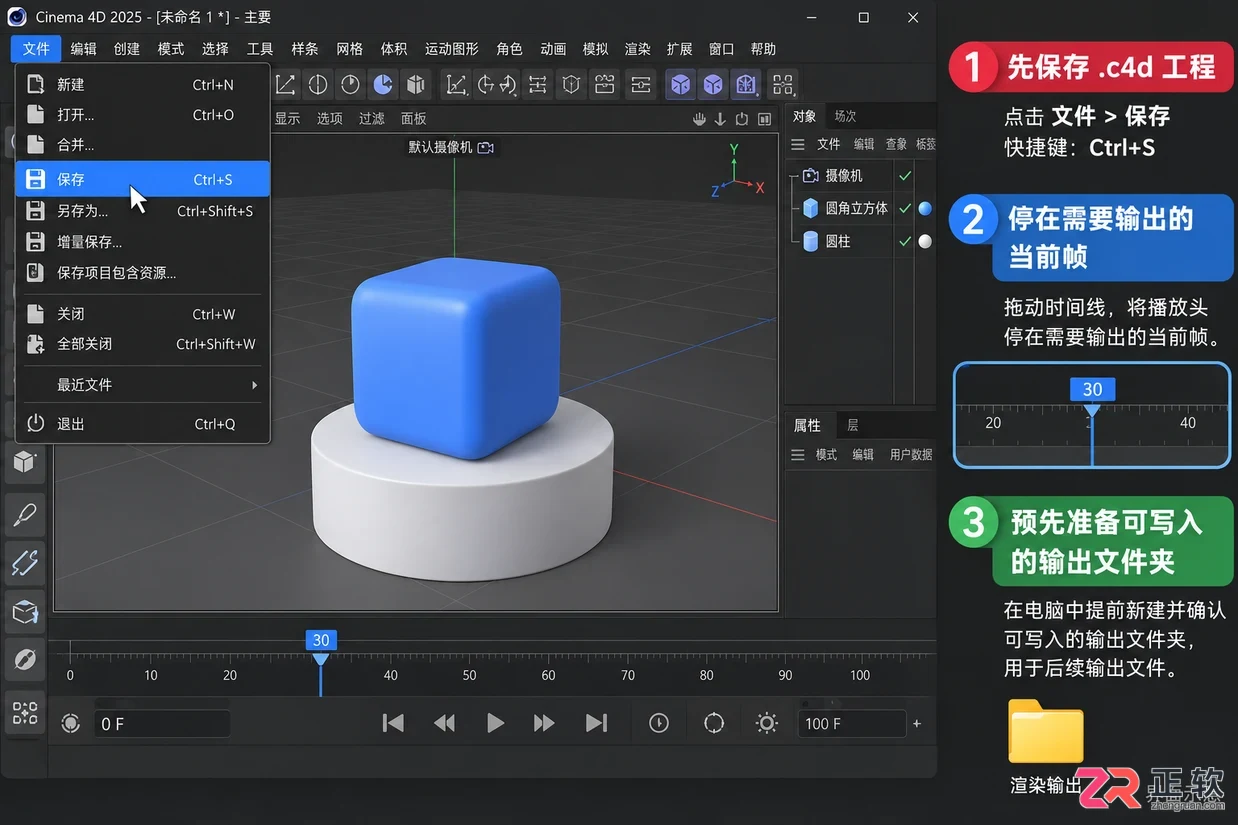Click the record keyframe icon beside 0 F
This screenshot has width=1238, height=825.
70,723
